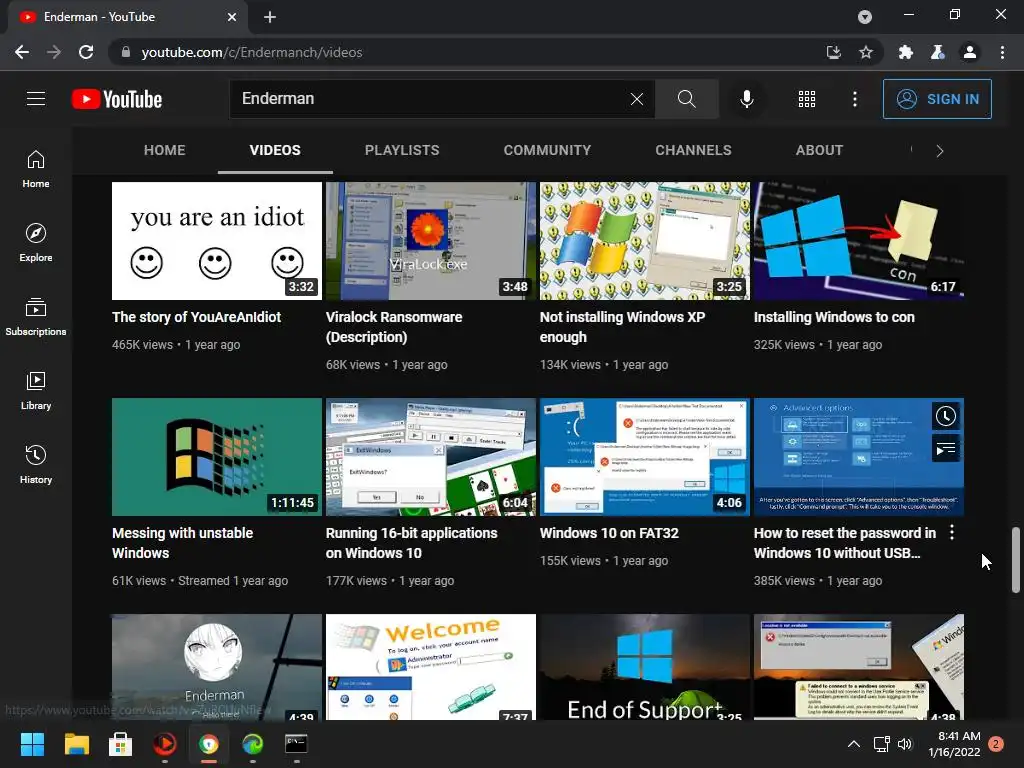1024x768 pixels.
Task: Open the YouTube hamburger guide menu
Action: [x=36, y=99]
